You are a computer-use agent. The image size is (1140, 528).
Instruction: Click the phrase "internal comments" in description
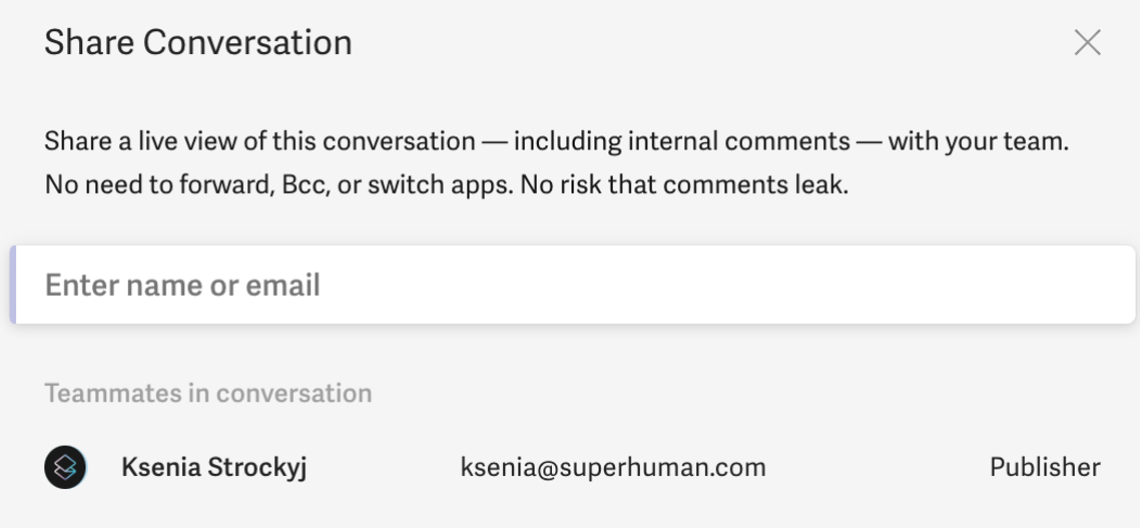[x=739, y=141]
